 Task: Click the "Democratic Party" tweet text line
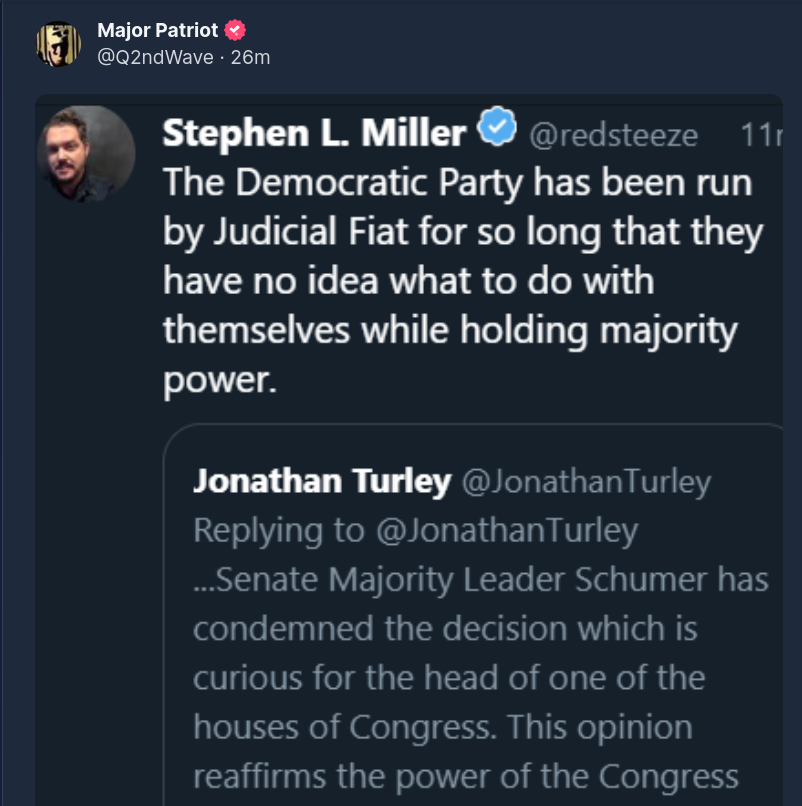click(x=457, y=182)
